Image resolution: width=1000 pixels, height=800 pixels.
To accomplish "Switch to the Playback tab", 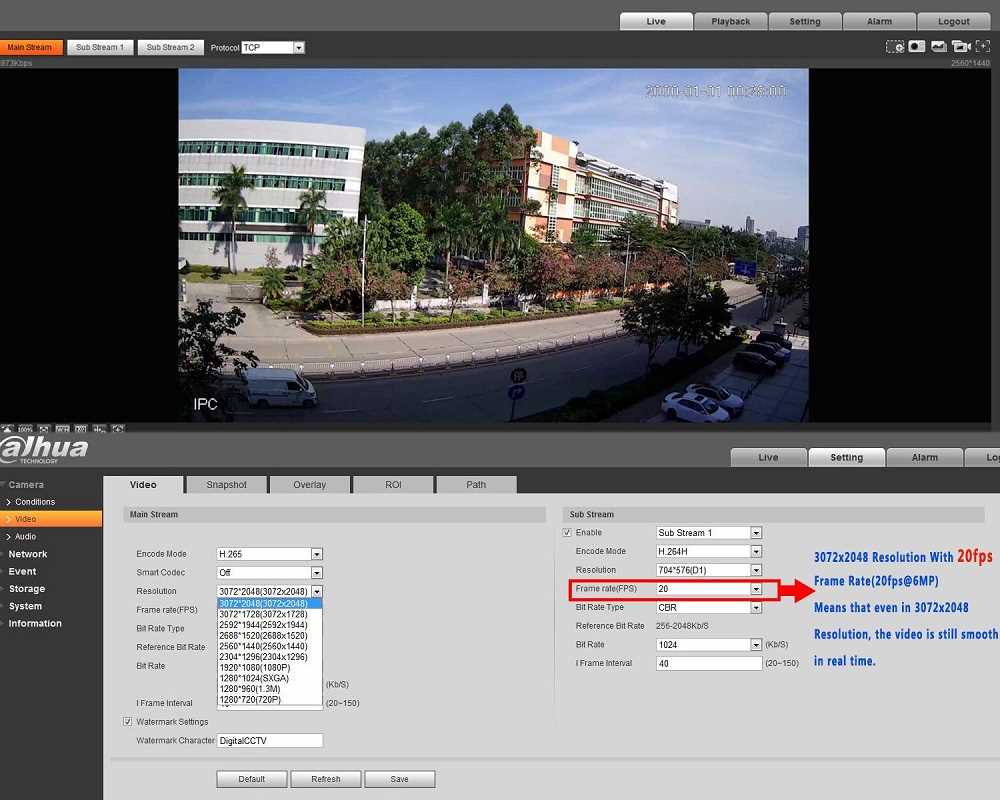I will [731, 21].
